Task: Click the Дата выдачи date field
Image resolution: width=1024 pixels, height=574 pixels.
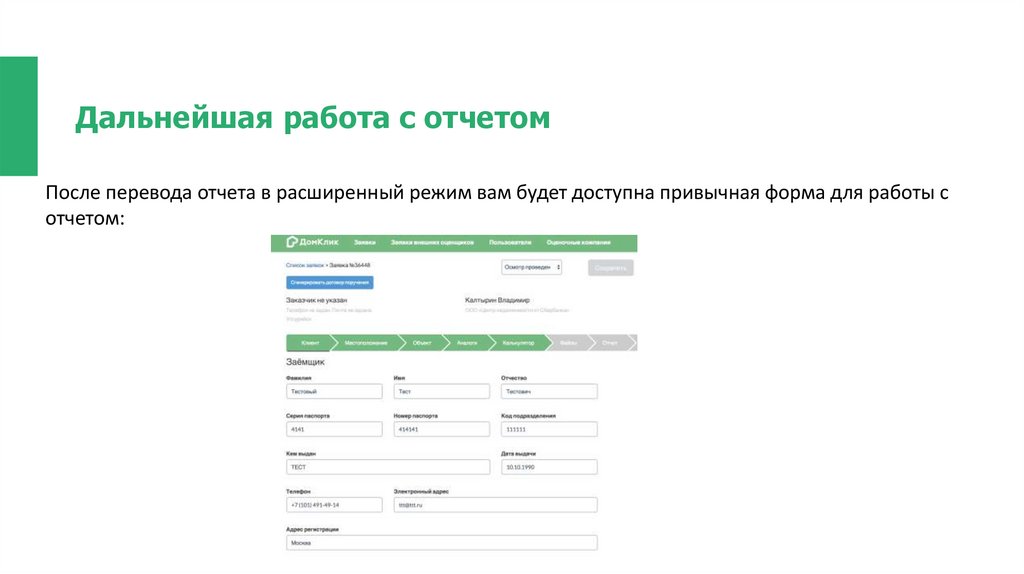Action: tap(548, 467)
